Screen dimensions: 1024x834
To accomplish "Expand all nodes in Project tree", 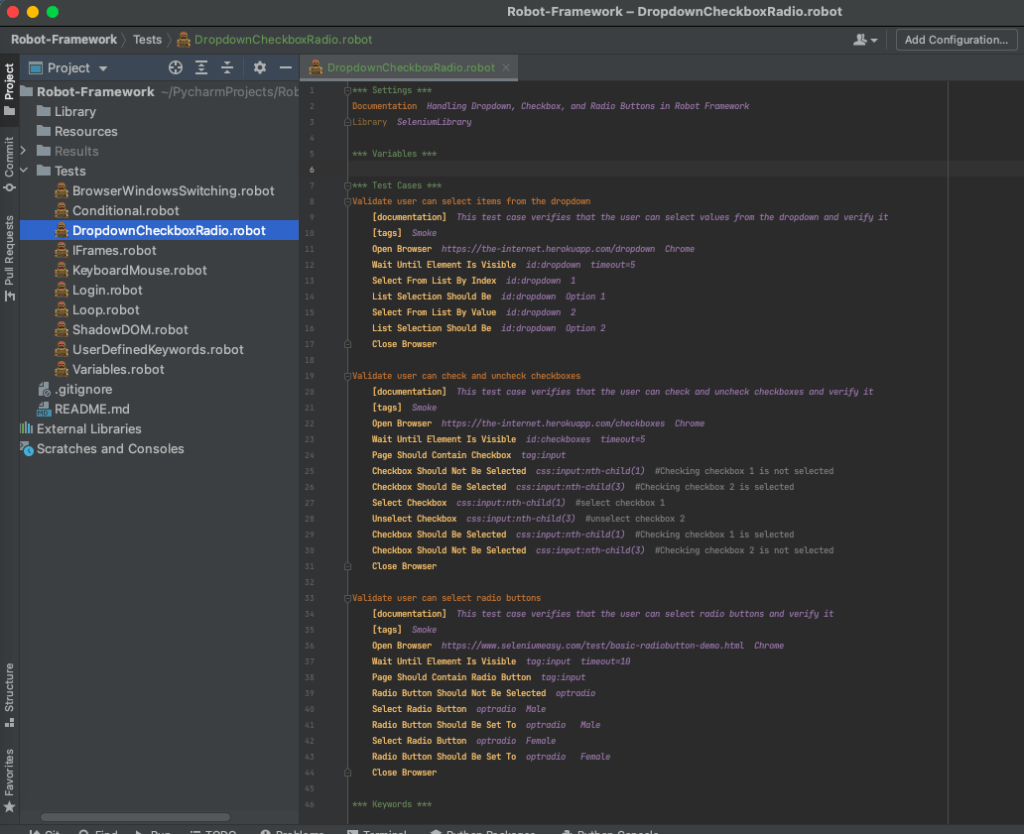I will (x=201, y=67).
